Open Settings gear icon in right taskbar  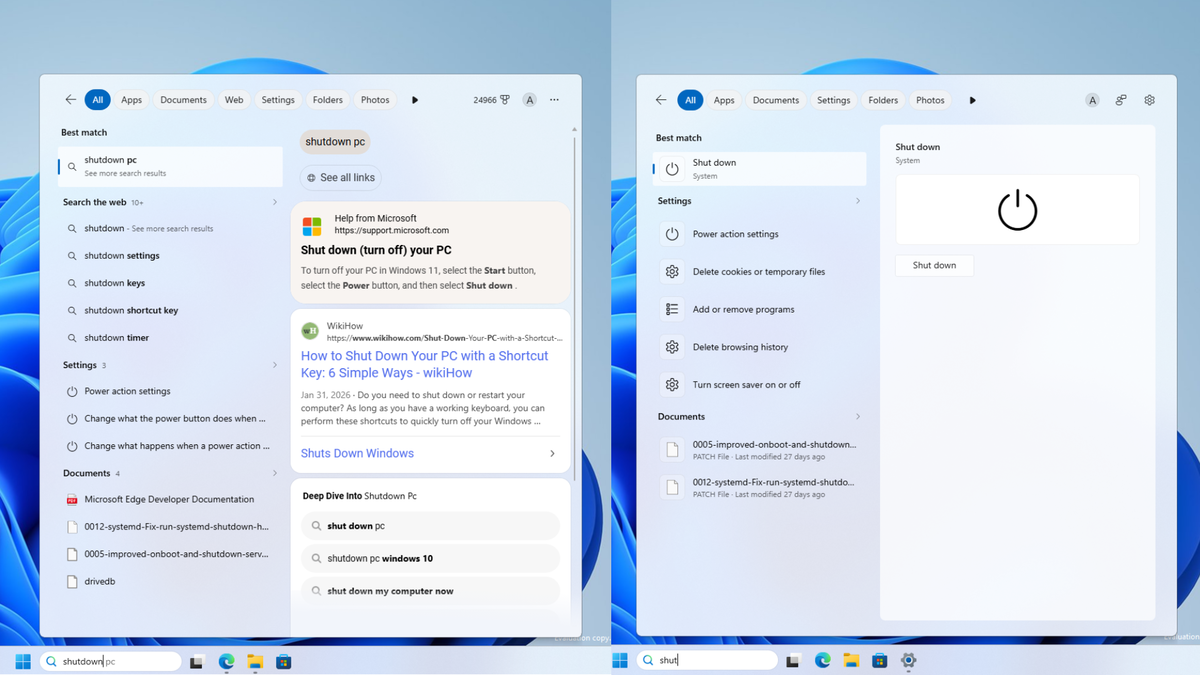[908, 661]
